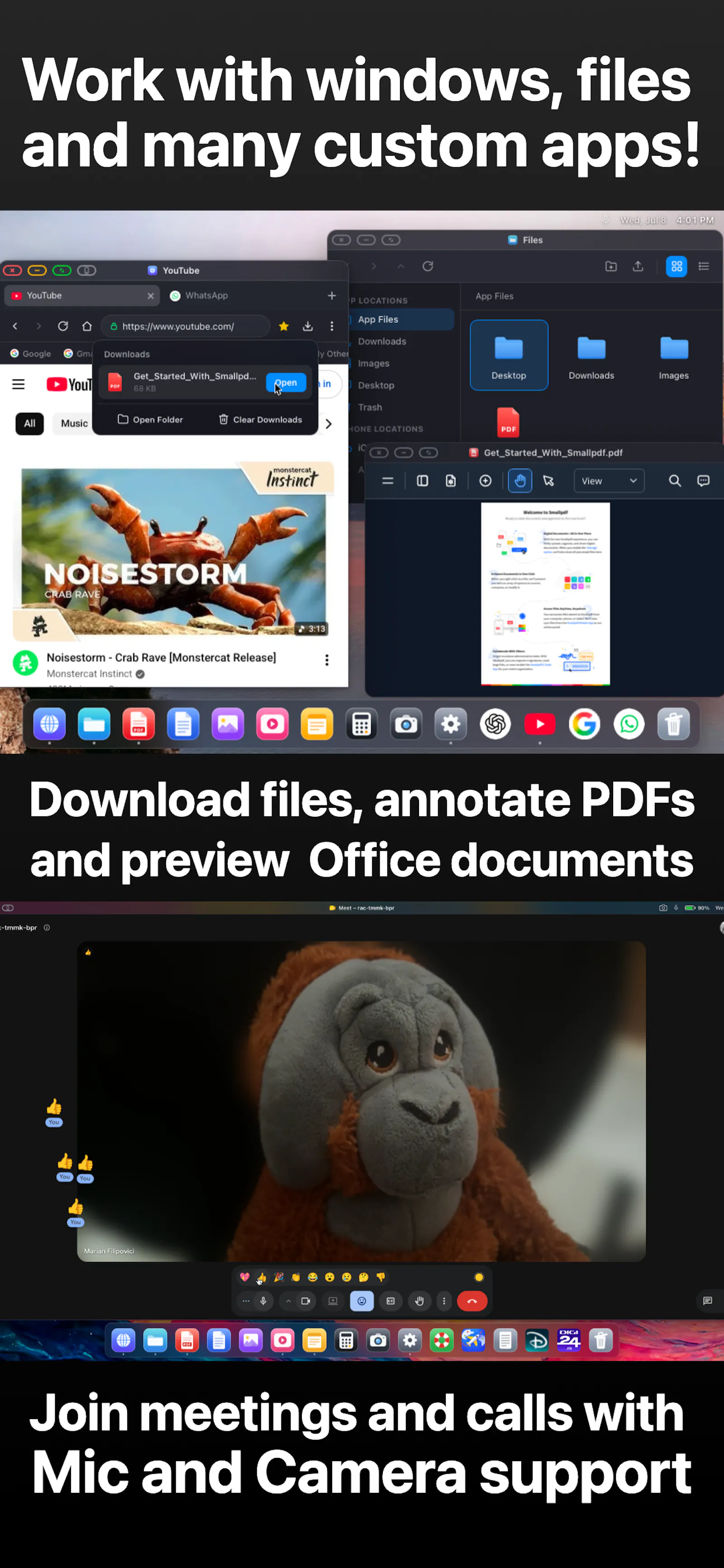This screenshot has height=1568, width=724.
Task: Open options menu for Crab Rave video
Action: click(x=327, y=660)
